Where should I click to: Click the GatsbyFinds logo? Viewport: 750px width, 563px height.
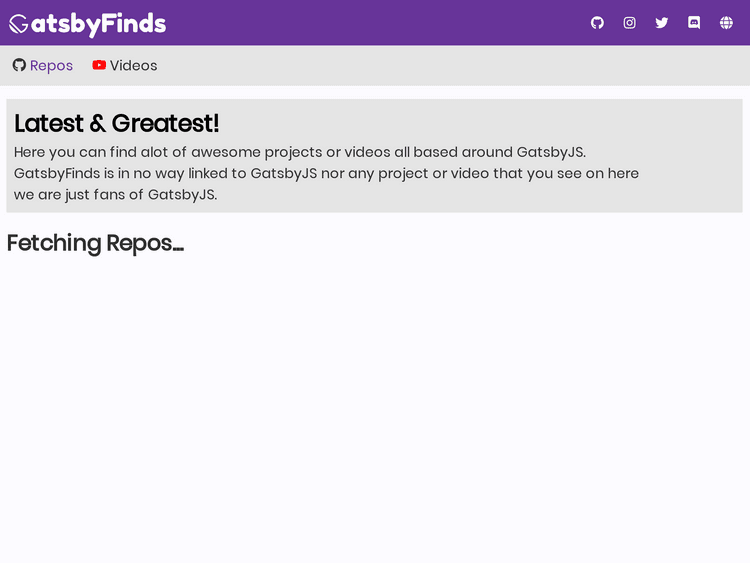coord(88,24)
